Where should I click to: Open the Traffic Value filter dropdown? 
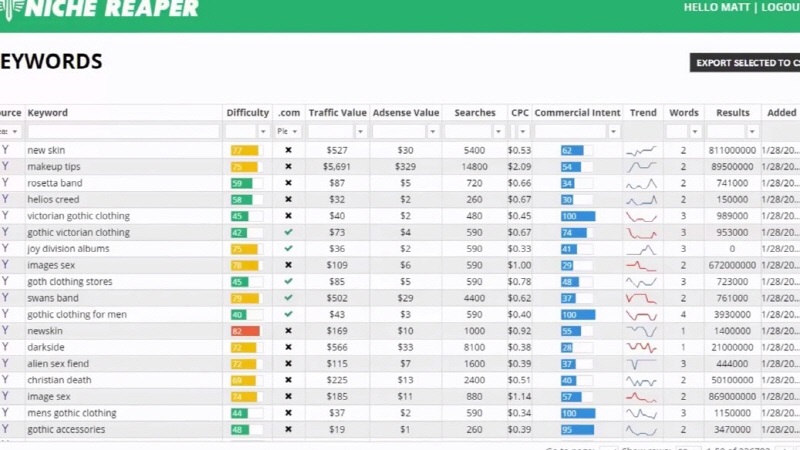coord(361,132)
